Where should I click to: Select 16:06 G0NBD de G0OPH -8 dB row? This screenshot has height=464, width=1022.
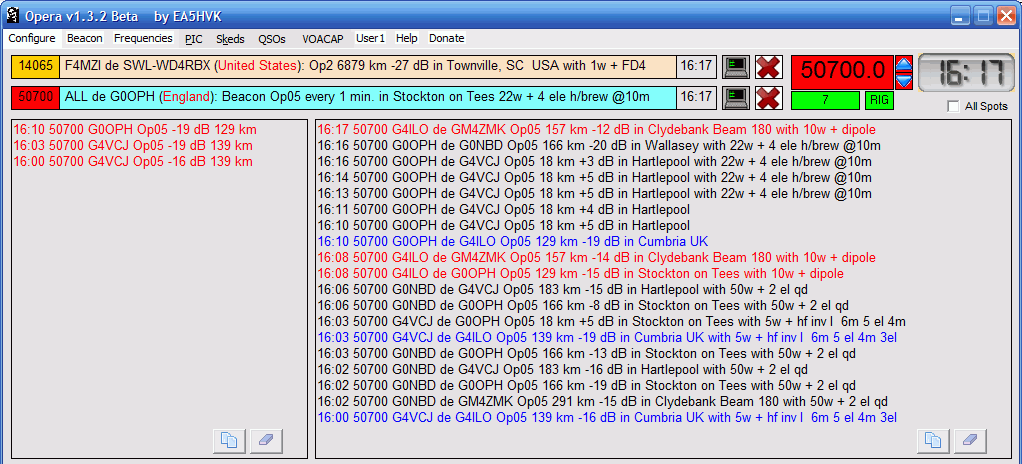click(583, 306)
